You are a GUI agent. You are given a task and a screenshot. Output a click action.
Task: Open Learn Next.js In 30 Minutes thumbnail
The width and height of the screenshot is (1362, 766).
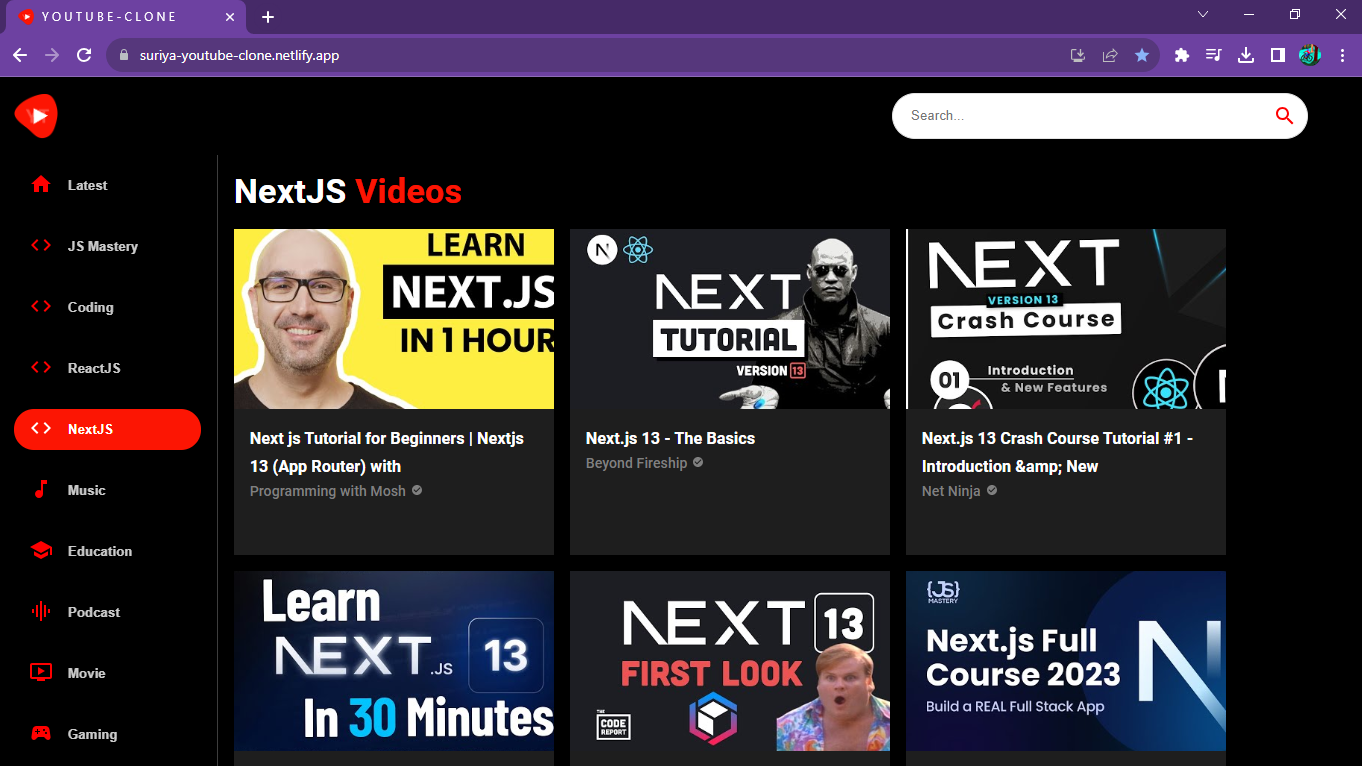394,661
